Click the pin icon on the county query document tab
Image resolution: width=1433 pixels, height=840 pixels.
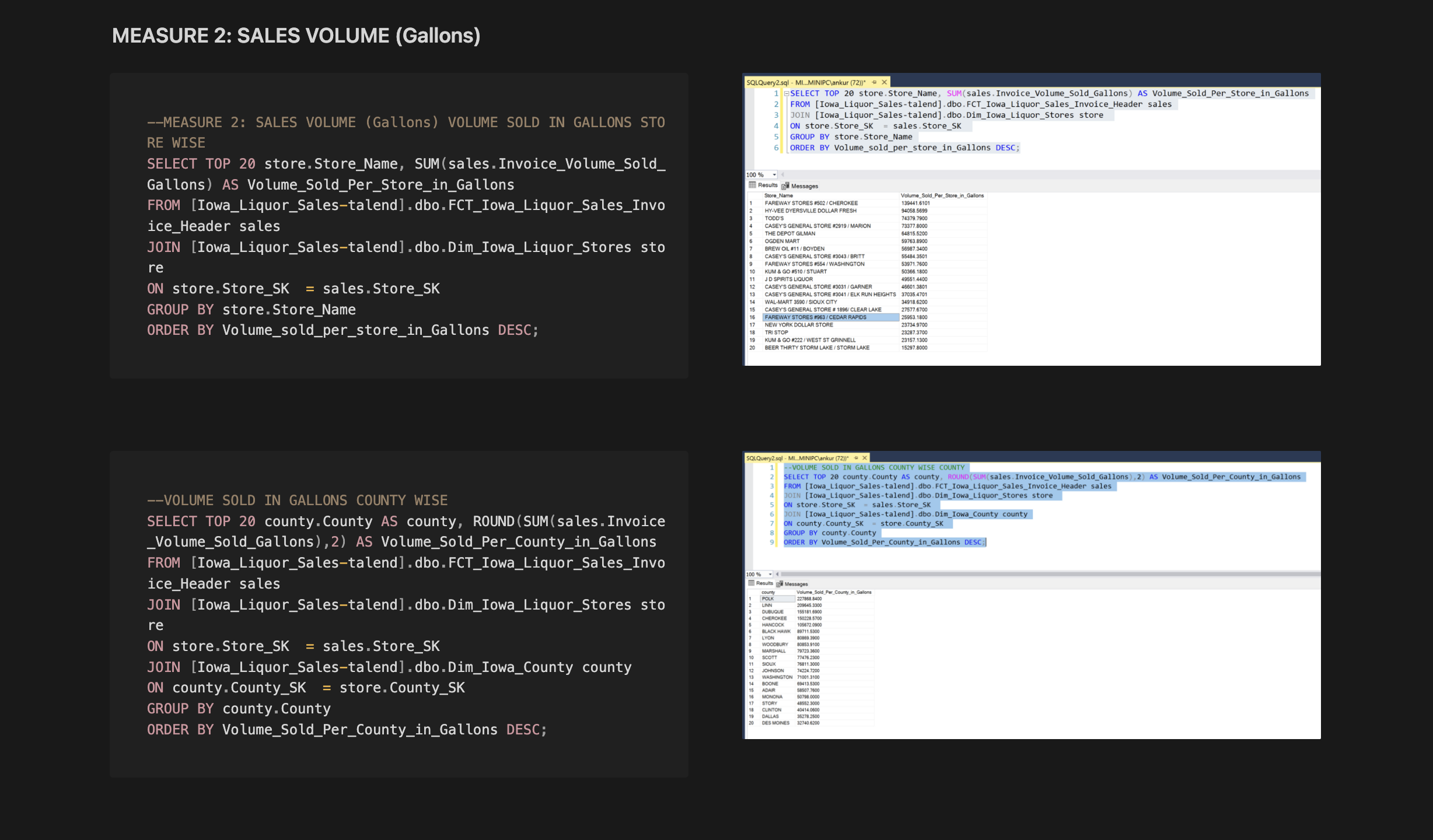coord(856,458)
